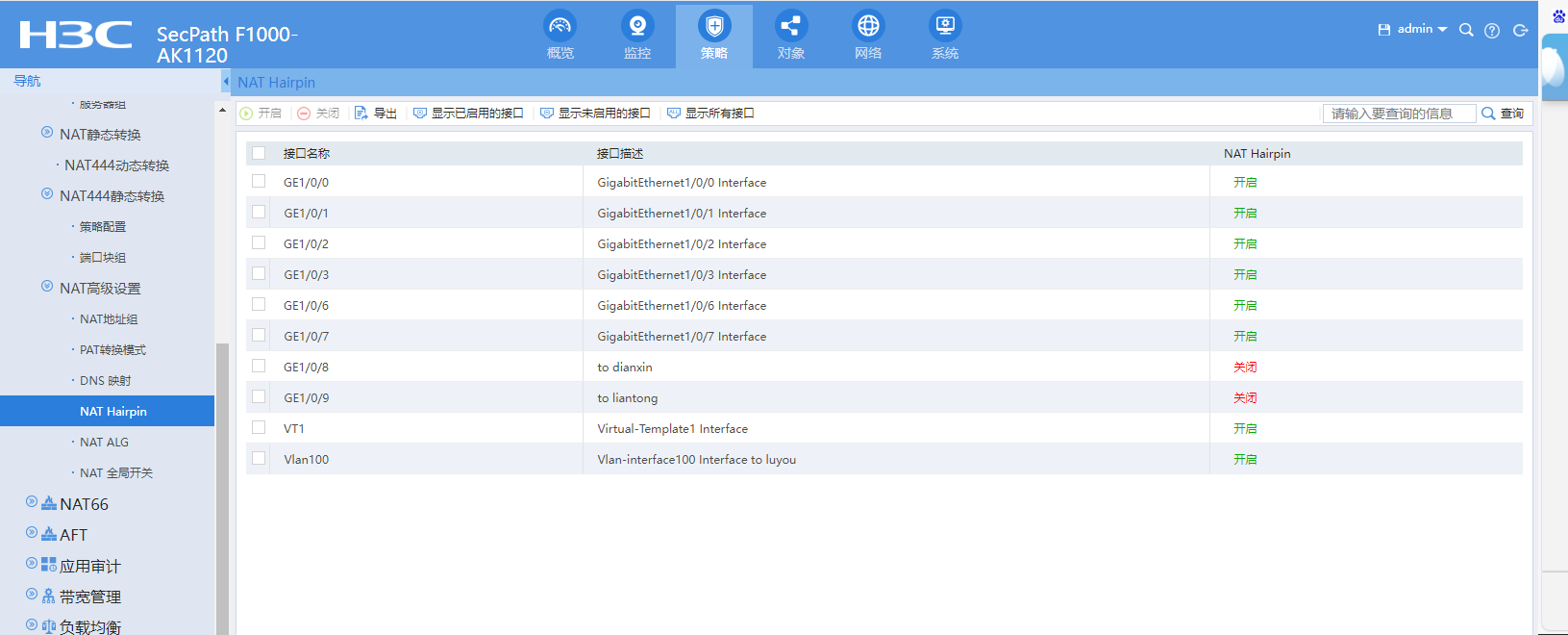Screen dimensions: 1568x635
Task: Show disabled interfaces with 显示未启用的接口
Action: click(x=595, y=114)
